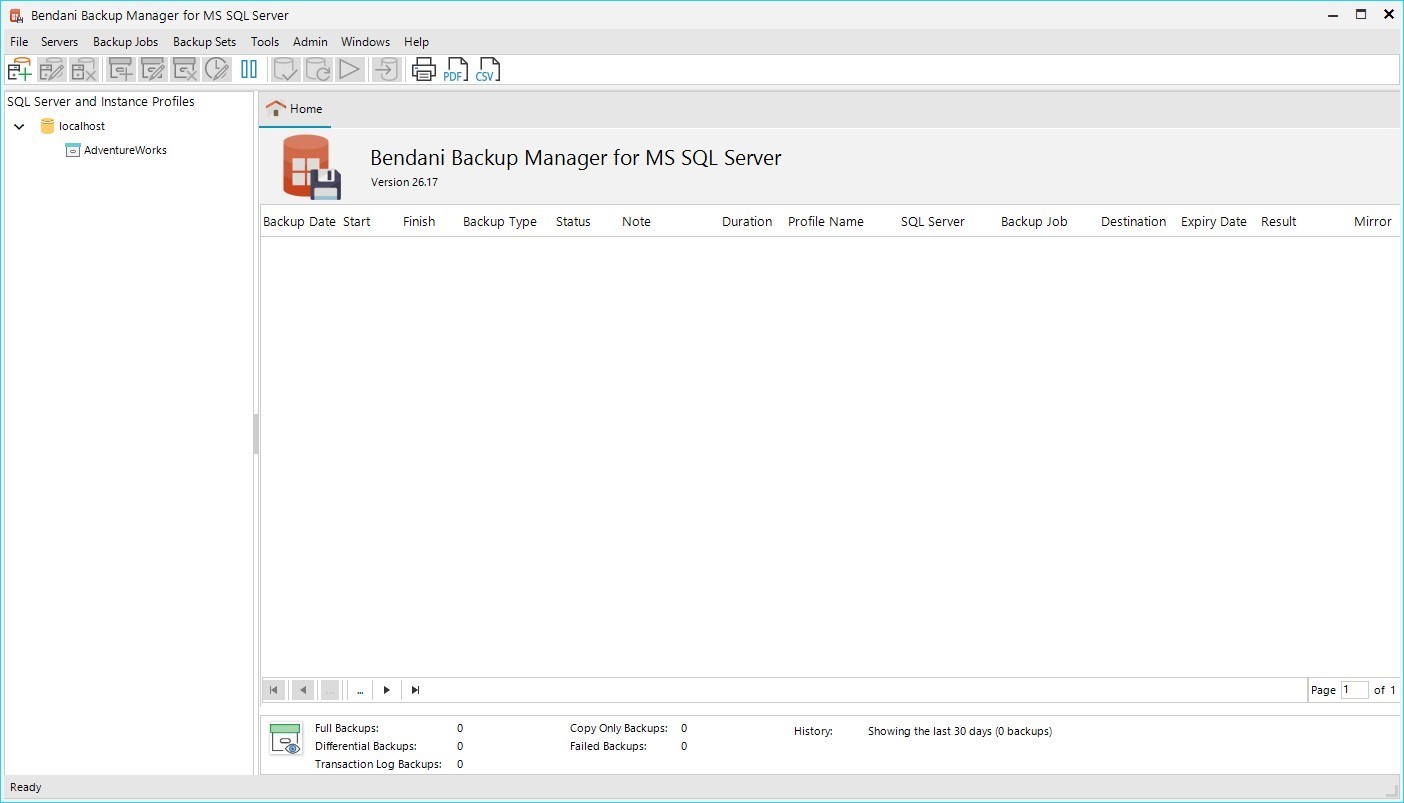Go to the first page of history
The image size is (1404, 803).
point(273,690)
